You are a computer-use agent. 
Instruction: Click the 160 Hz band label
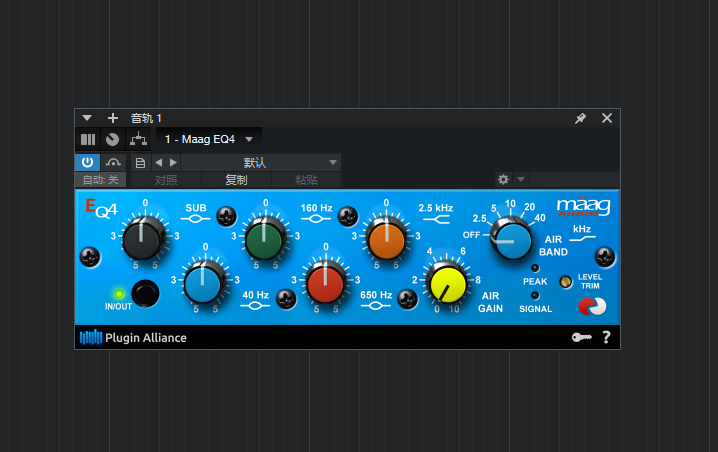(x=316, y=208)
